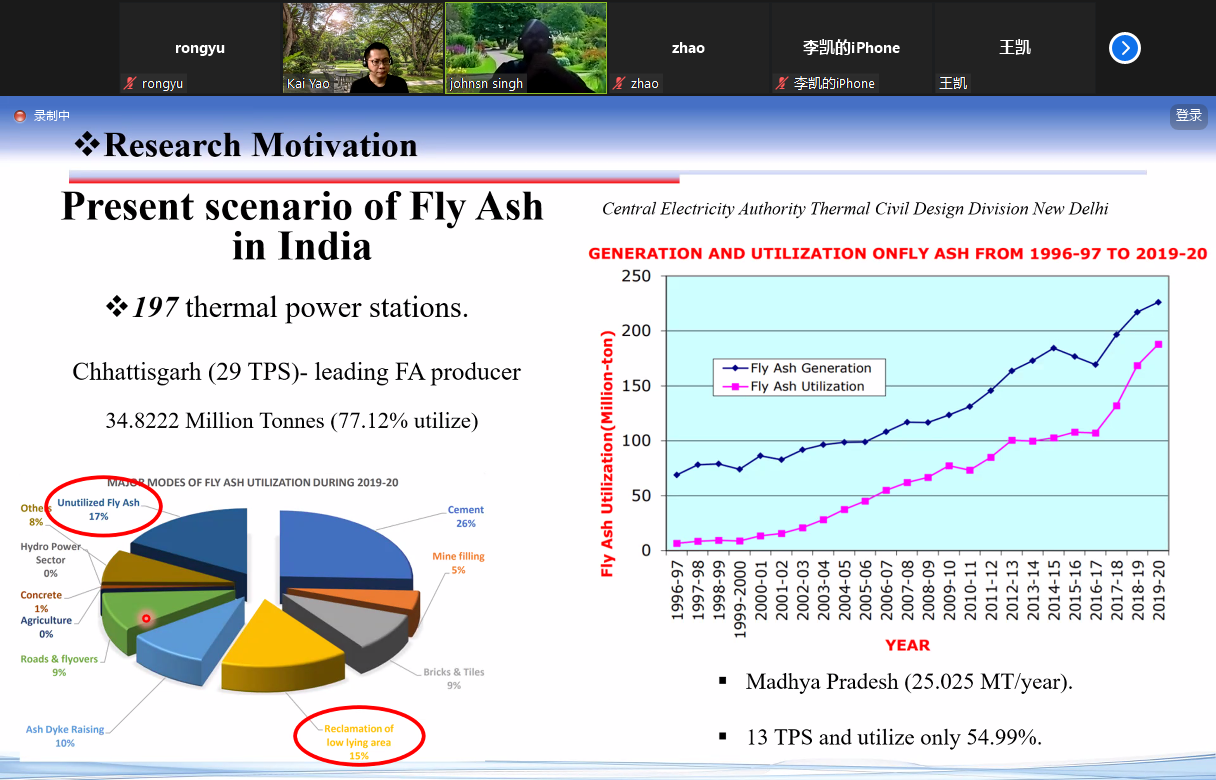The height and width of the screenshot is (780, 1216).
Task: Select zhao's participant tile
Action: [689, 48]
